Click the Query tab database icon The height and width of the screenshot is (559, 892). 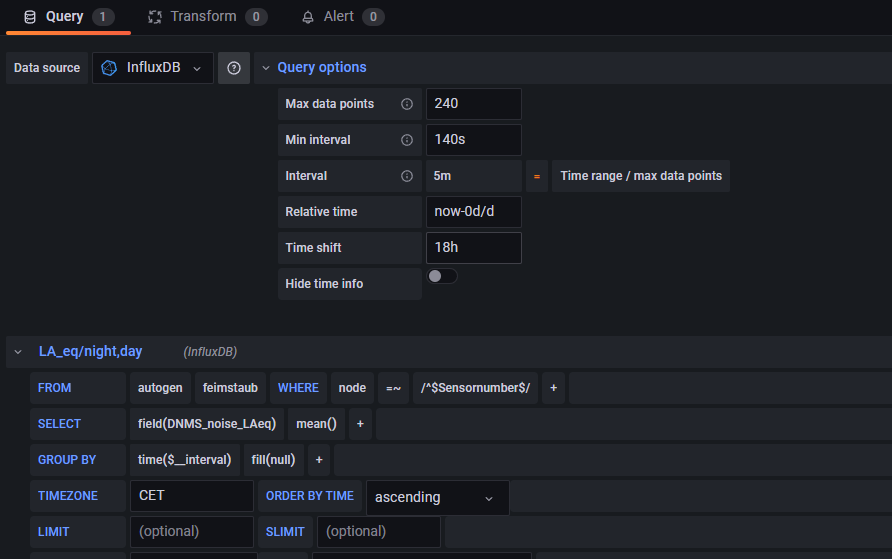pos(30,17)
